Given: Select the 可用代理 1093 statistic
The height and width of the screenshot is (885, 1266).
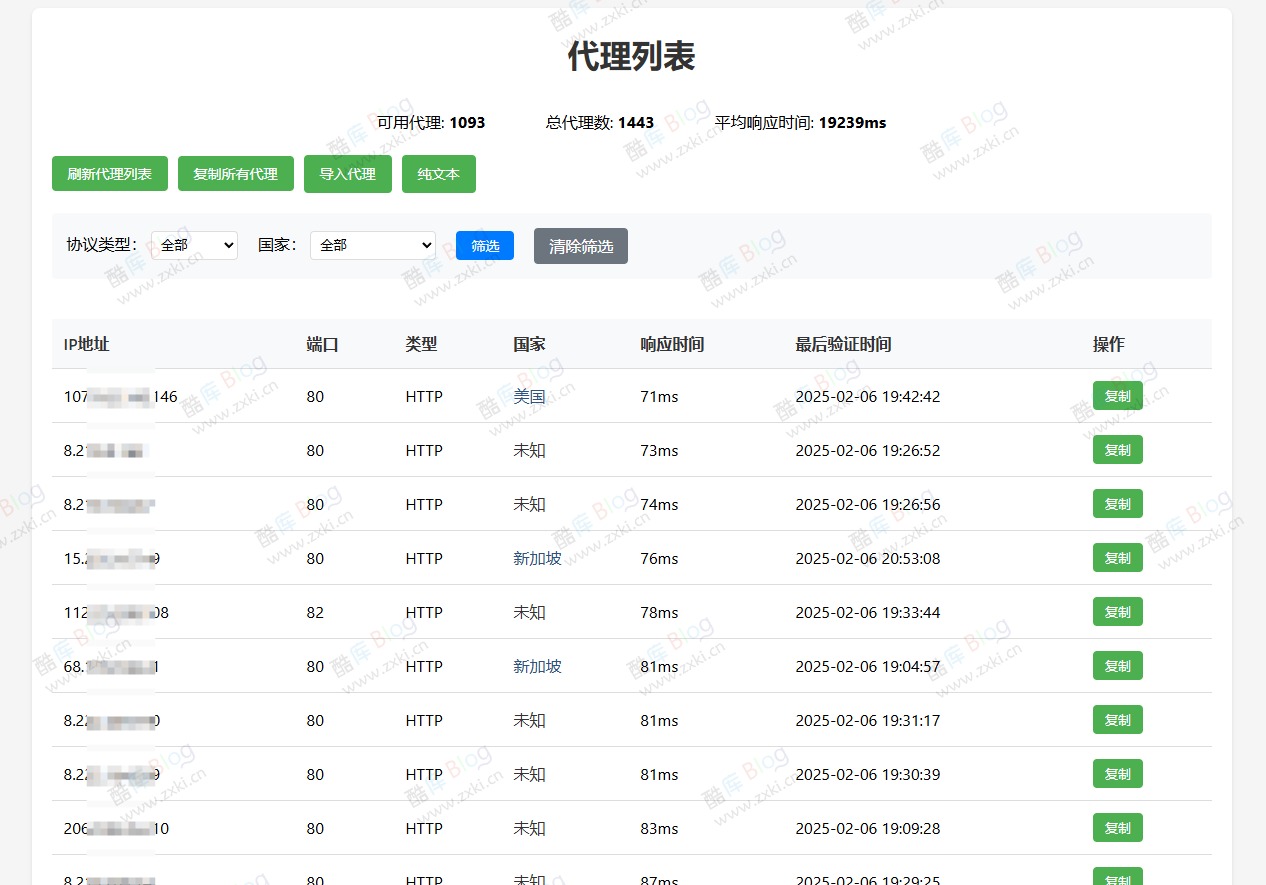Looking at the screenshot, I should [430, 123].
